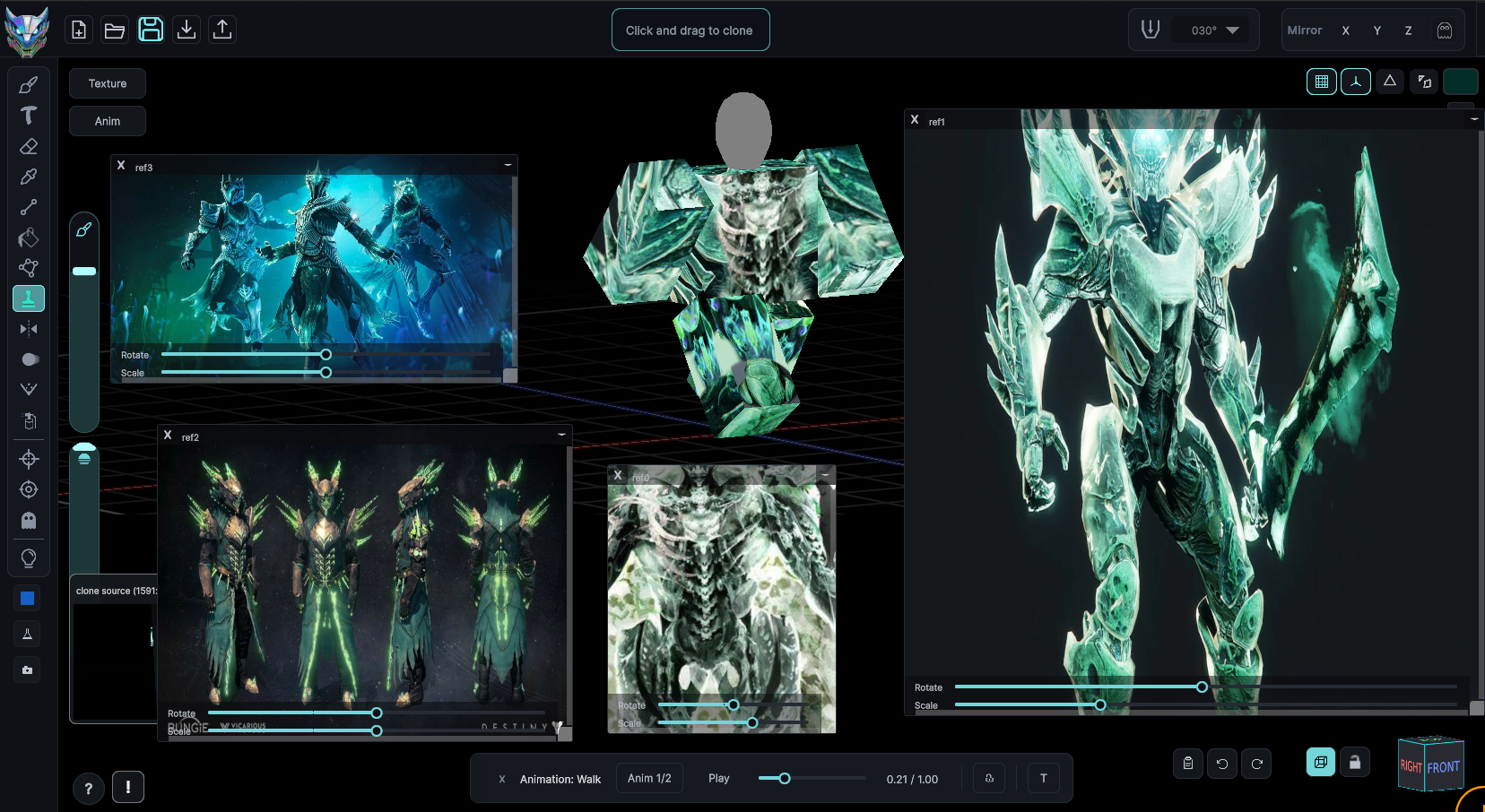Open the Anim tab

point(108,121)
